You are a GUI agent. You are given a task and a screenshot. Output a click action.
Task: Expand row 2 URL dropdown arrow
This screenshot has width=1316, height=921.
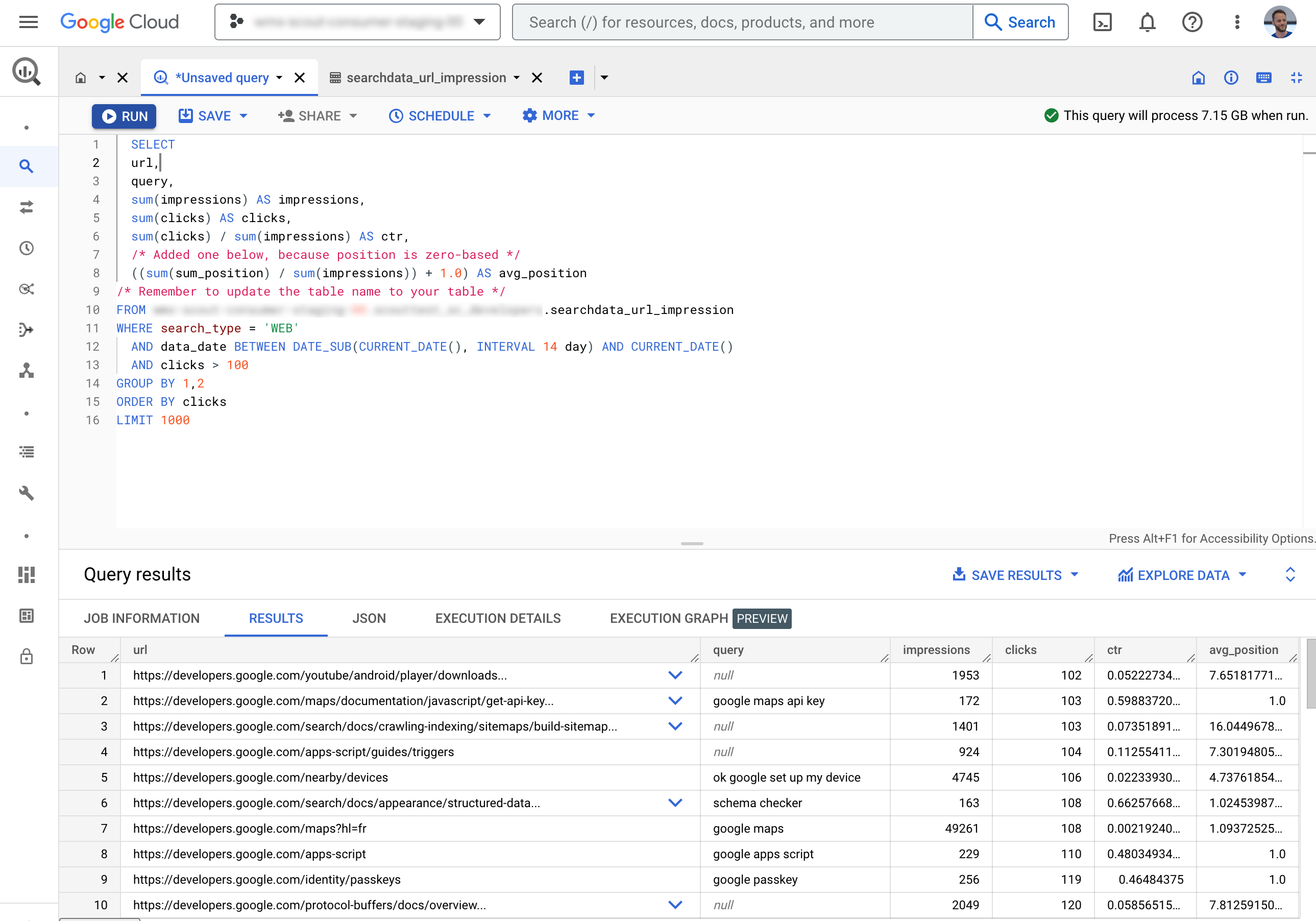(x=675, y=701)
